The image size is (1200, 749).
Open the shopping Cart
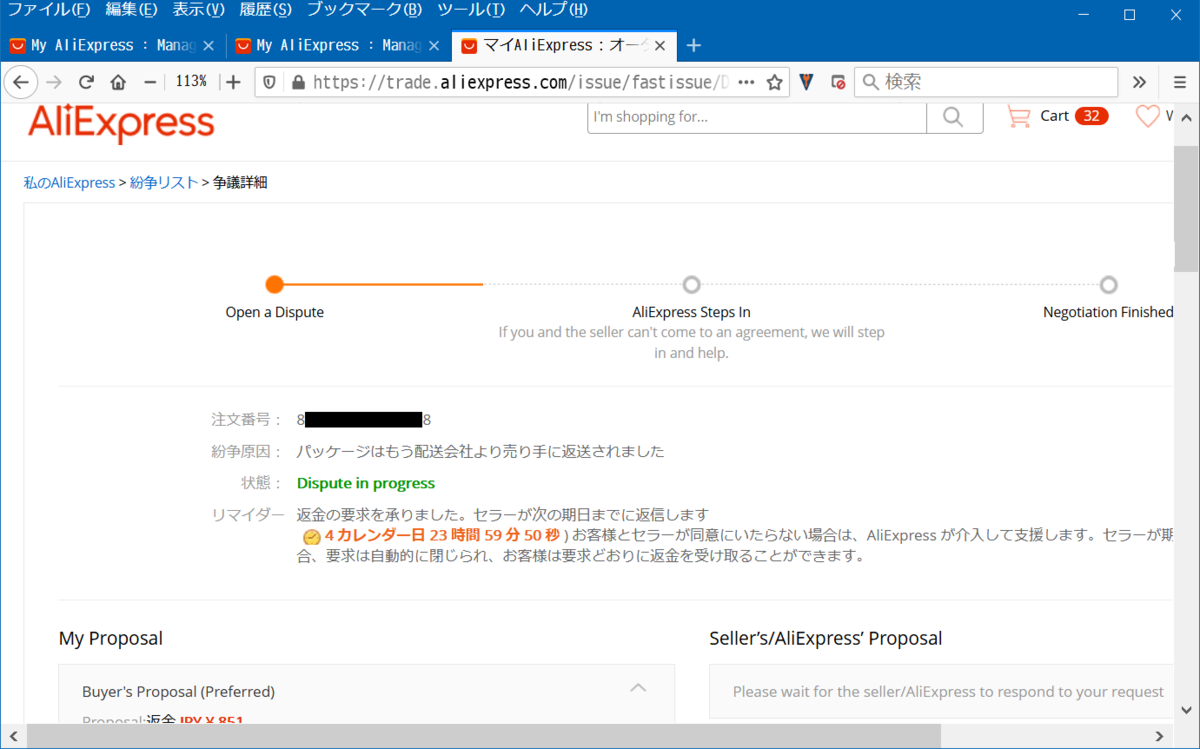tap(1056, 116)
